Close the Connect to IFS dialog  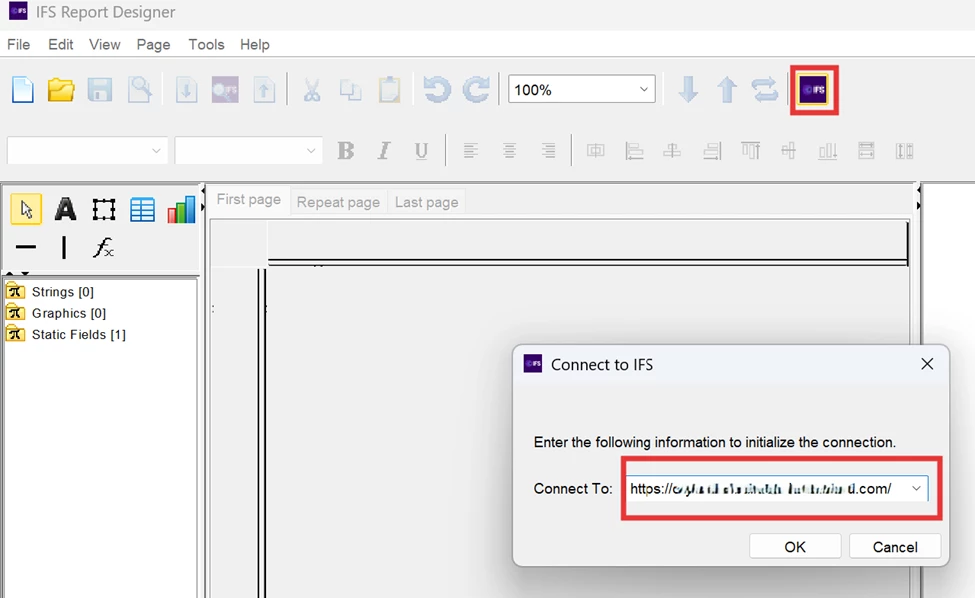[927, 364]
